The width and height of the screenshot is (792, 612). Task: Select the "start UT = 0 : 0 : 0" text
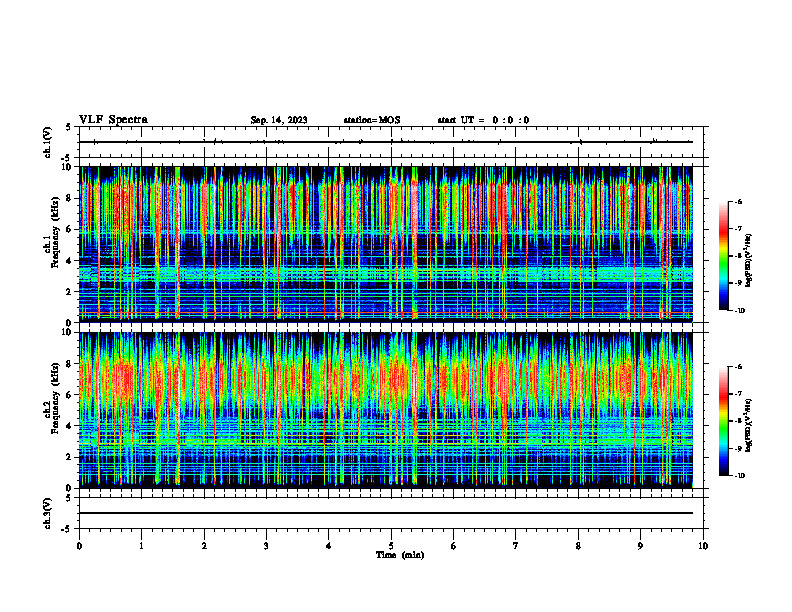483,120
